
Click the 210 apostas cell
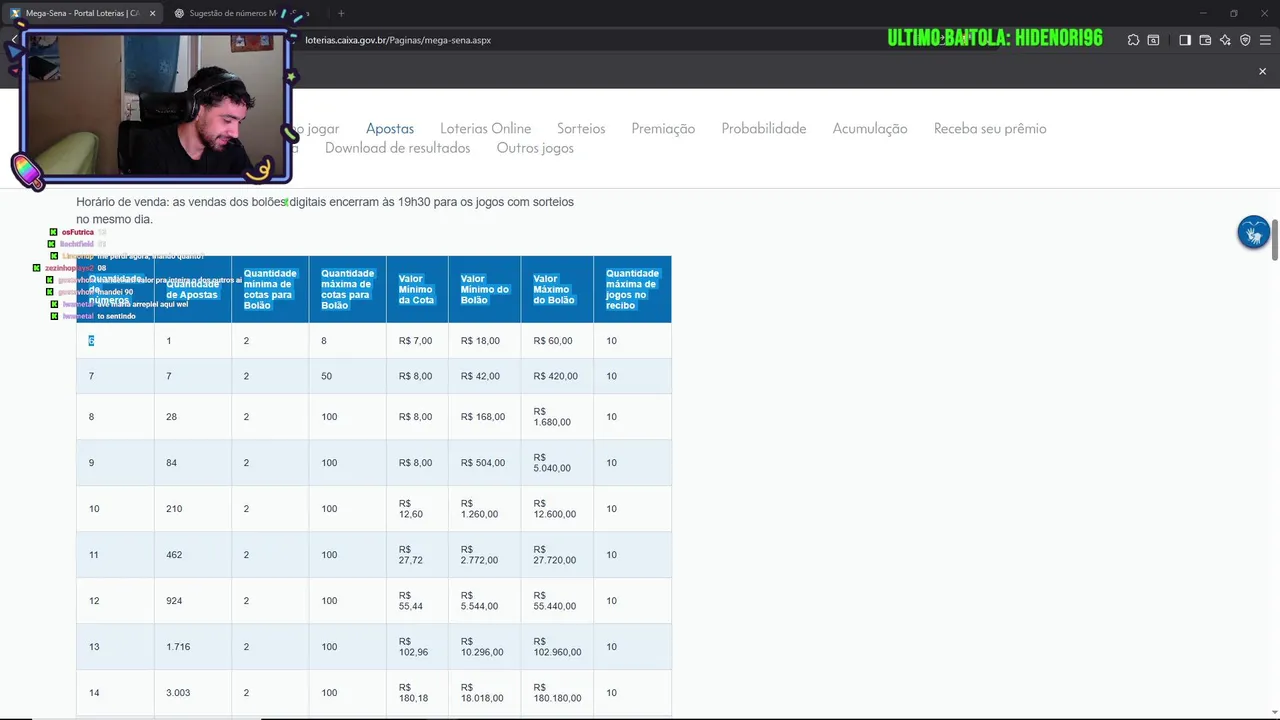pos(193,509)
